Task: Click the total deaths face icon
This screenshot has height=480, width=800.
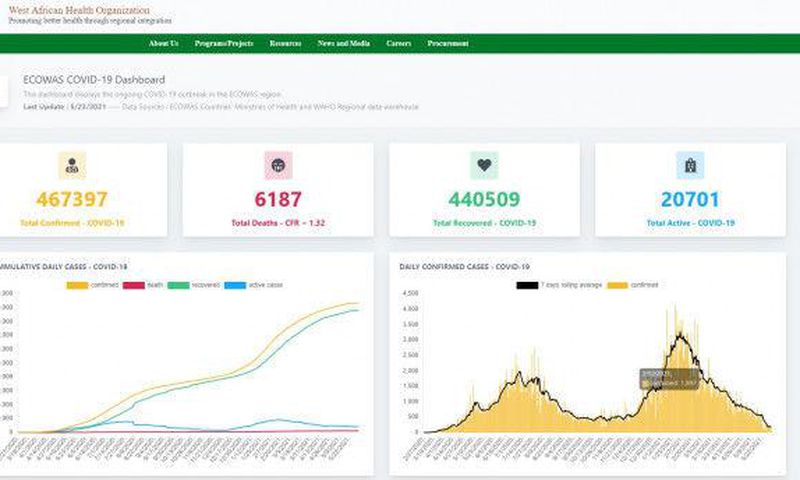Action: [278, 165]
